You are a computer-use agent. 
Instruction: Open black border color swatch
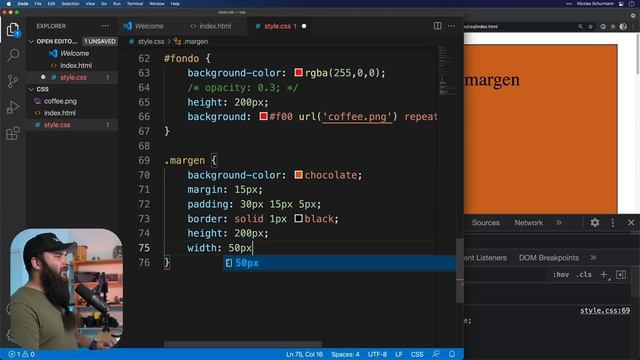point(298,218)
